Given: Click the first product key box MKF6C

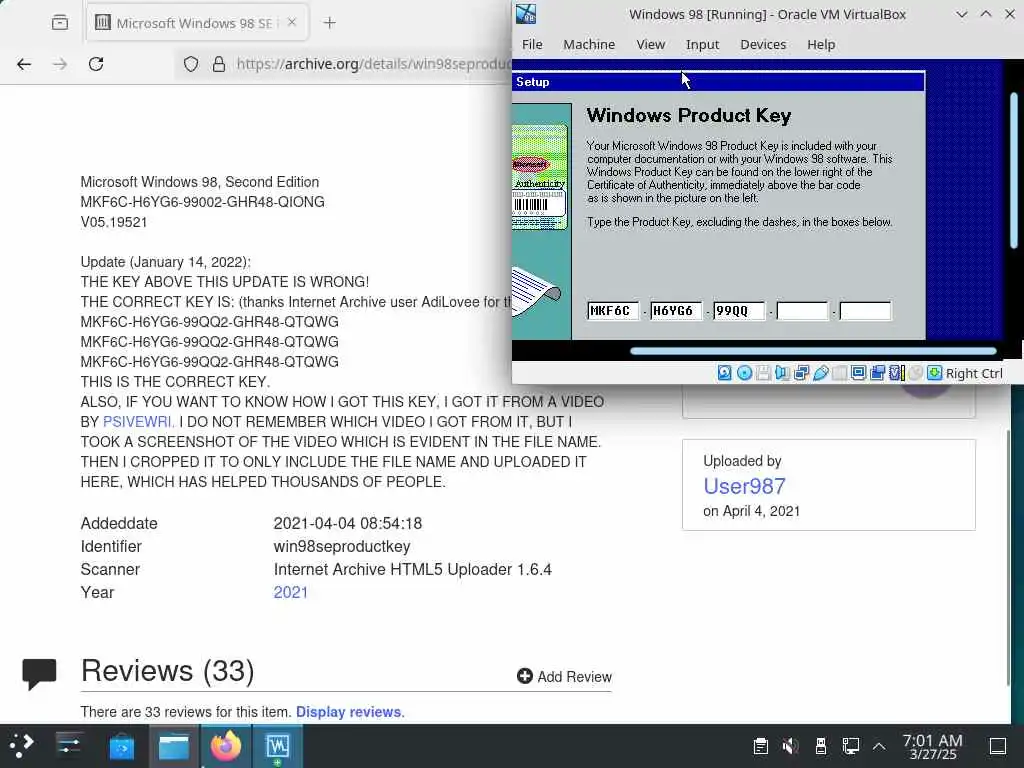Looking at the screenshot, I should point(613,311).
